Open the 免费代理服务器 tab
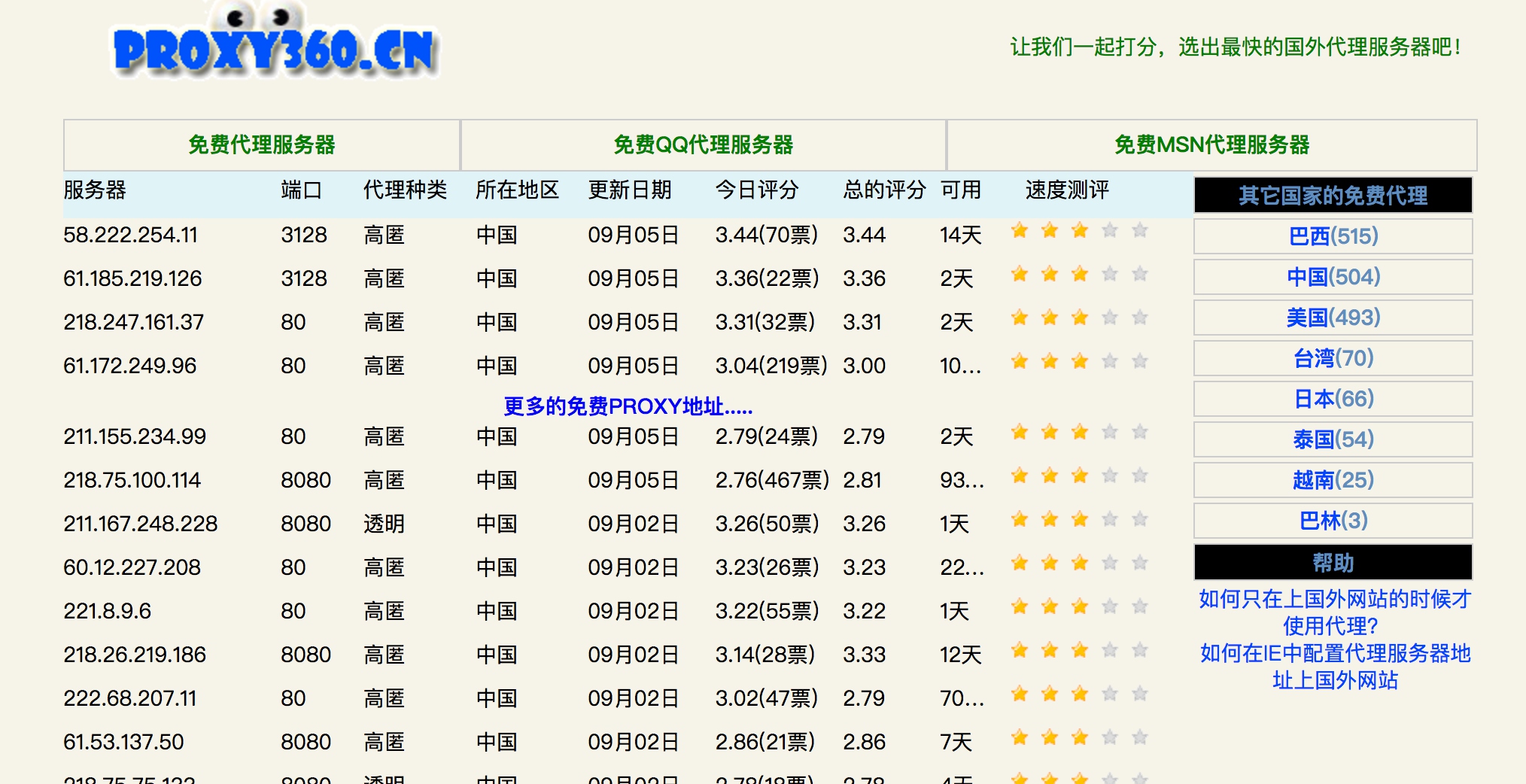 pyautogui.click(x=261, y=144)
